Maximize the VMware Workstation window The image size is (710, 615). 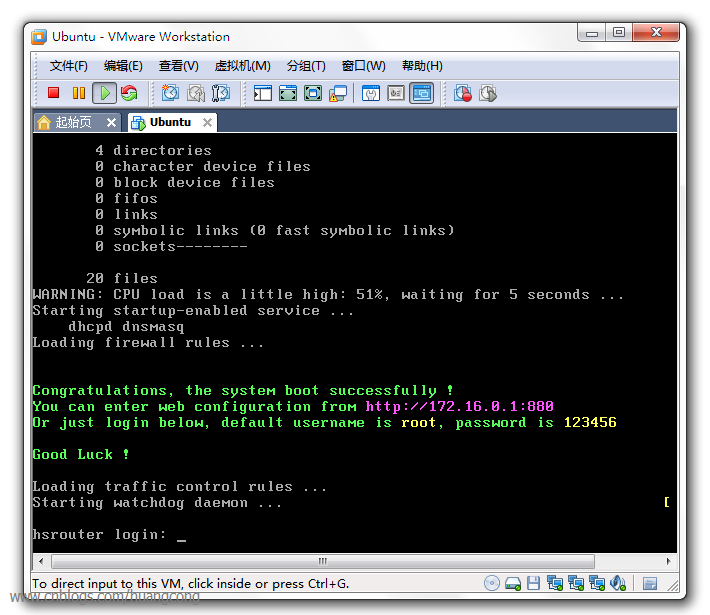click(x=619, y=33)
